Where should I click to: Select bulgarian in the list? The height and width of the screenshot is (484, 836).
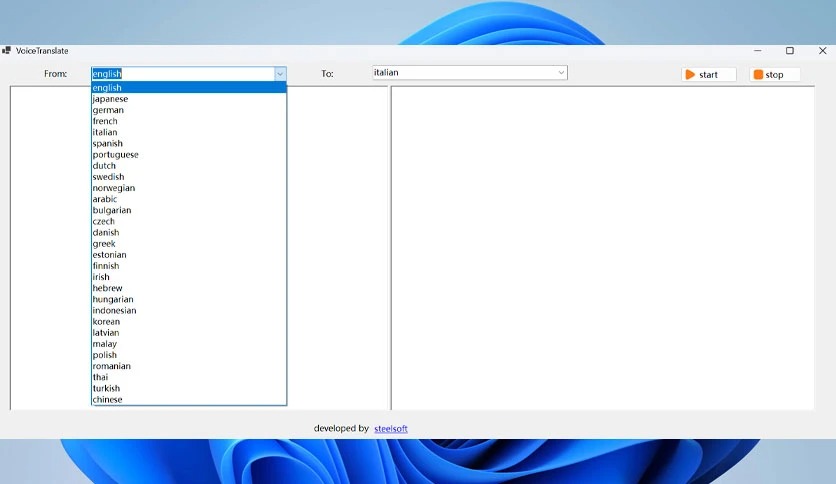[189, 210]
